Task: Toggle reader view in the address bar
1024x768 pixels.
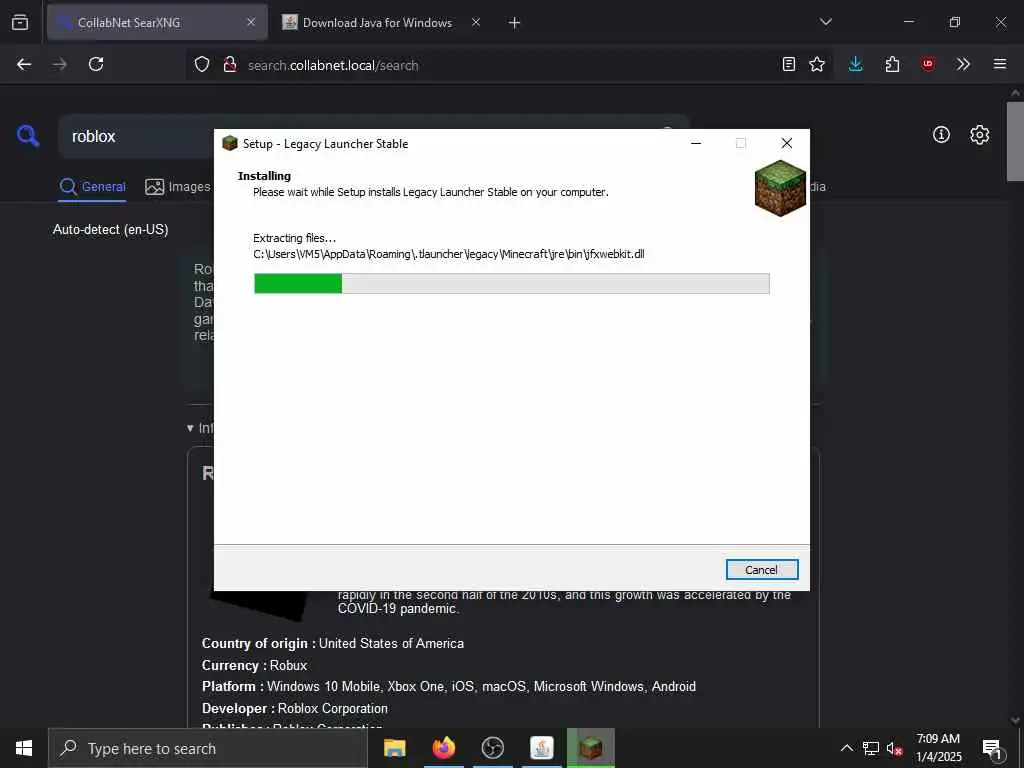Action: click(x=789, y=64)
